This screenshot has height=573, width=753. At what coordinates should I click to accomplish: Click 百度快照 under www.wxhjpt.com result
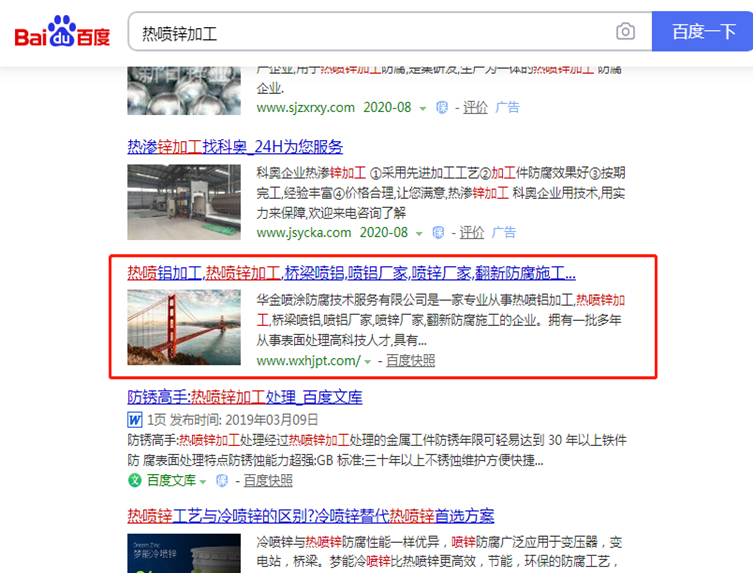(x=411, y=361)
